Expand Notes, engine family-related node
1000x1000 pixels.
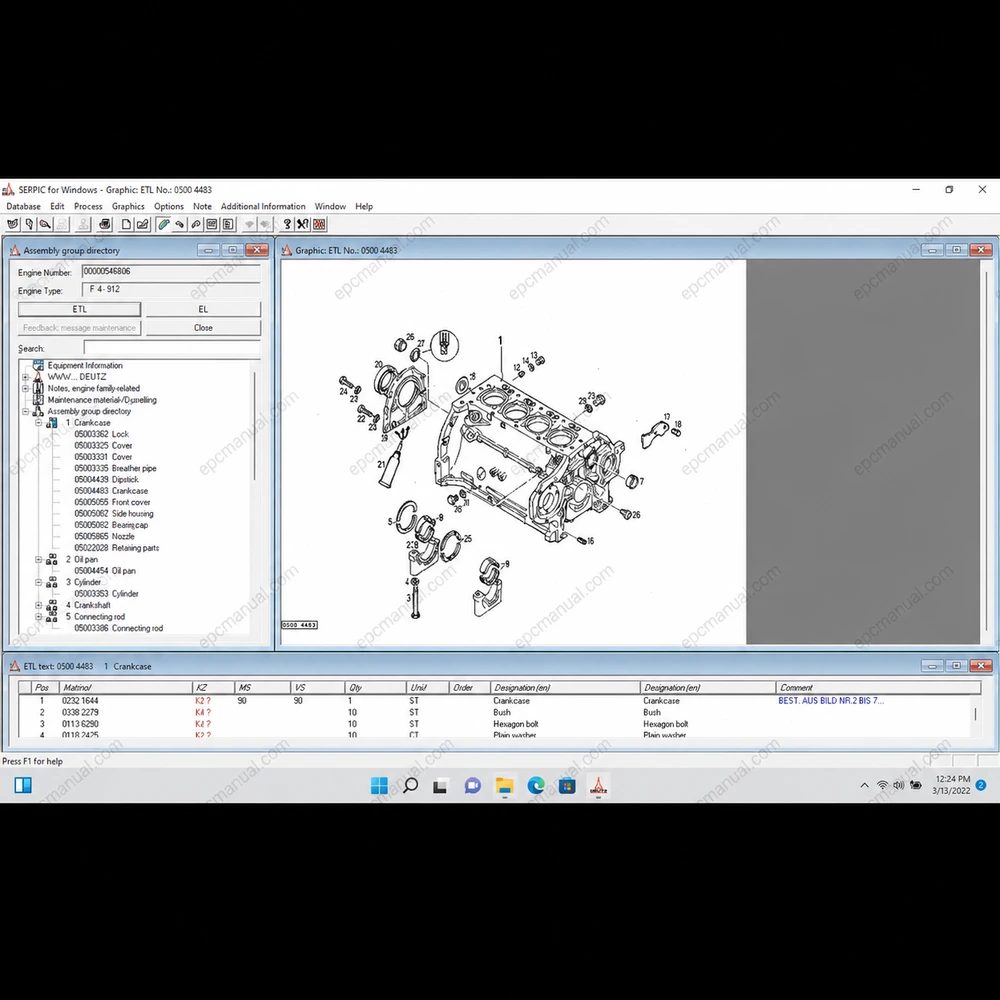[26, 388]
